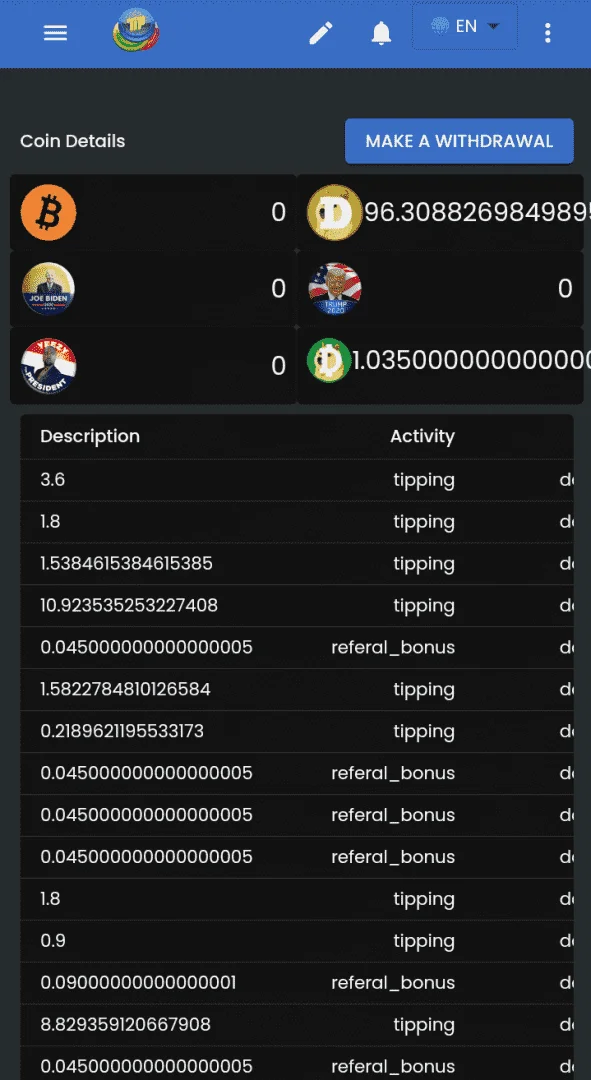
Task: Select the Yeezy President coin icon
Action: [x=48, y=366]
